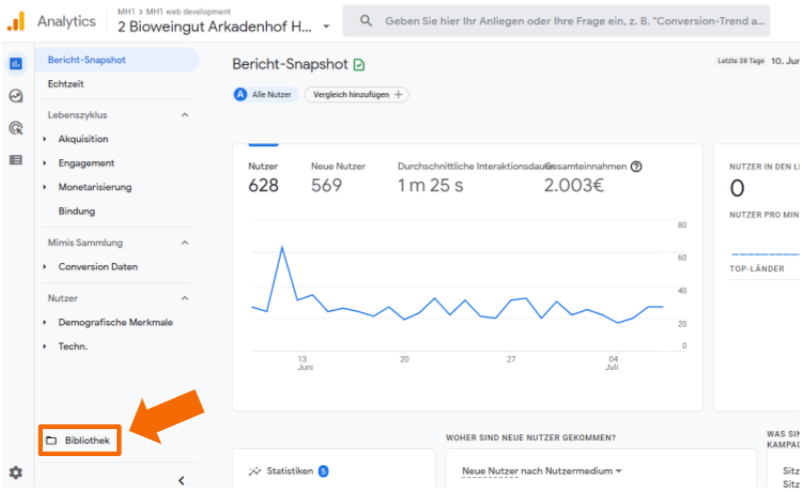
Task: Open the Explore icon in left rail
Action: (x=15, y=96)
